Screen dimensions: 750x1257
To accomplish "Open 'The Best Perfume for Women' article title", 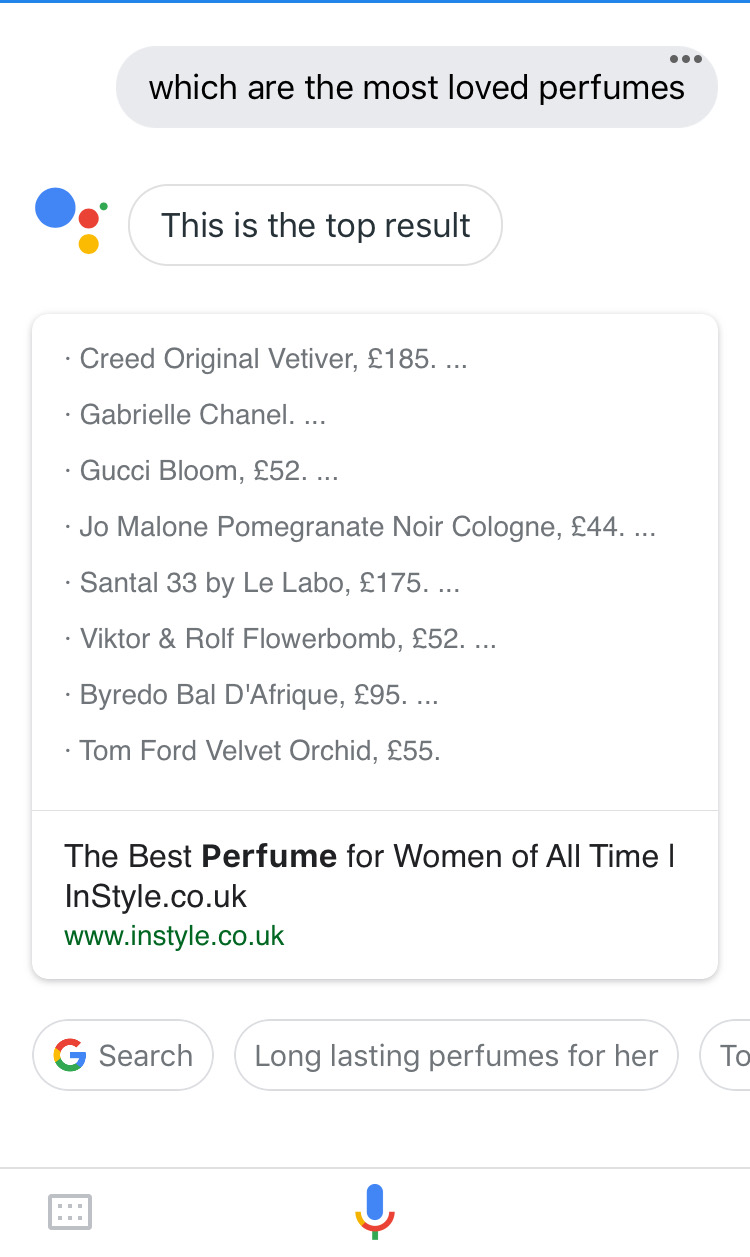I will coord(369,875).
